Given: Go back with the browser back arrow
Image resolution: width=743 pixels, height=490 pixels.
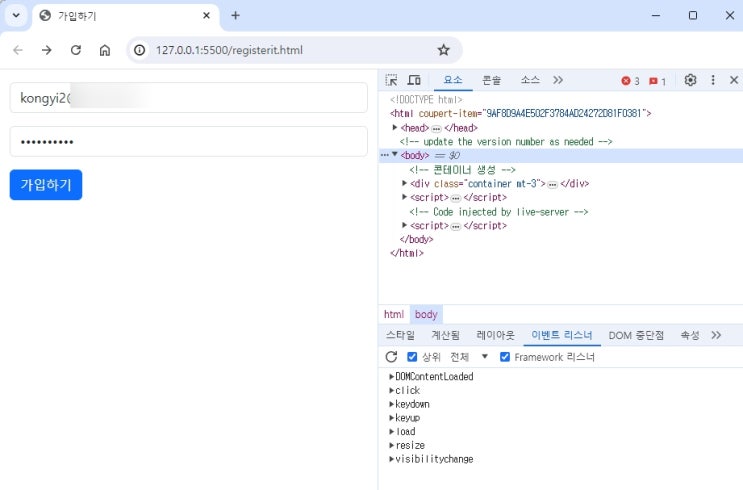Looking at the screenshot, I should [x=18, y=50].
